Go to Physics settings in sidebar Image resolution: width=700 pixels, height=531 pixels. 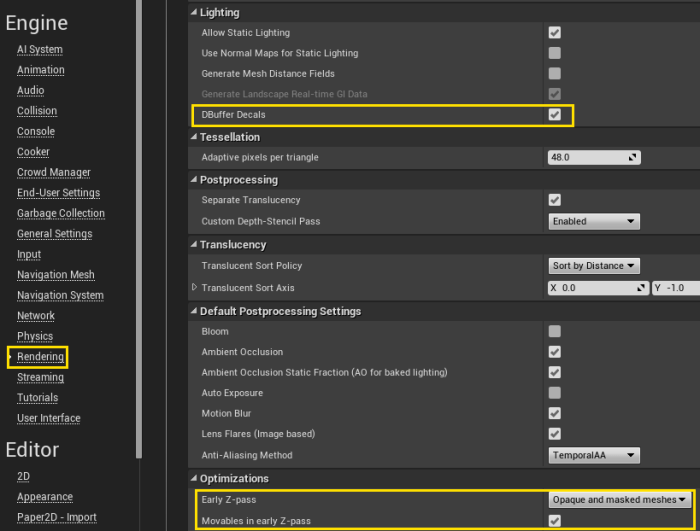pos(35,336)
